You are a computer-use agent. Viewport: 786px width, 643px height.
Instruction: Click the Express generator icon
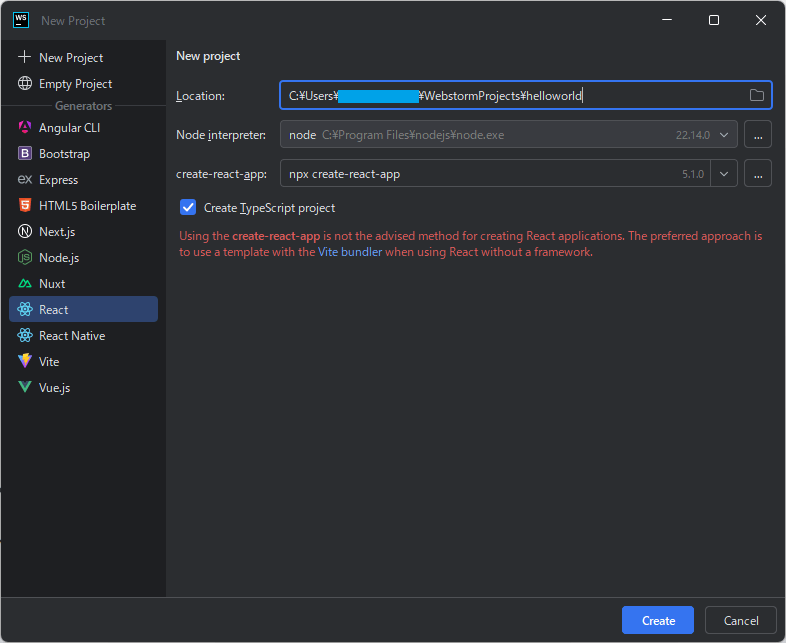pyautogui.click(x=25, y=179)
